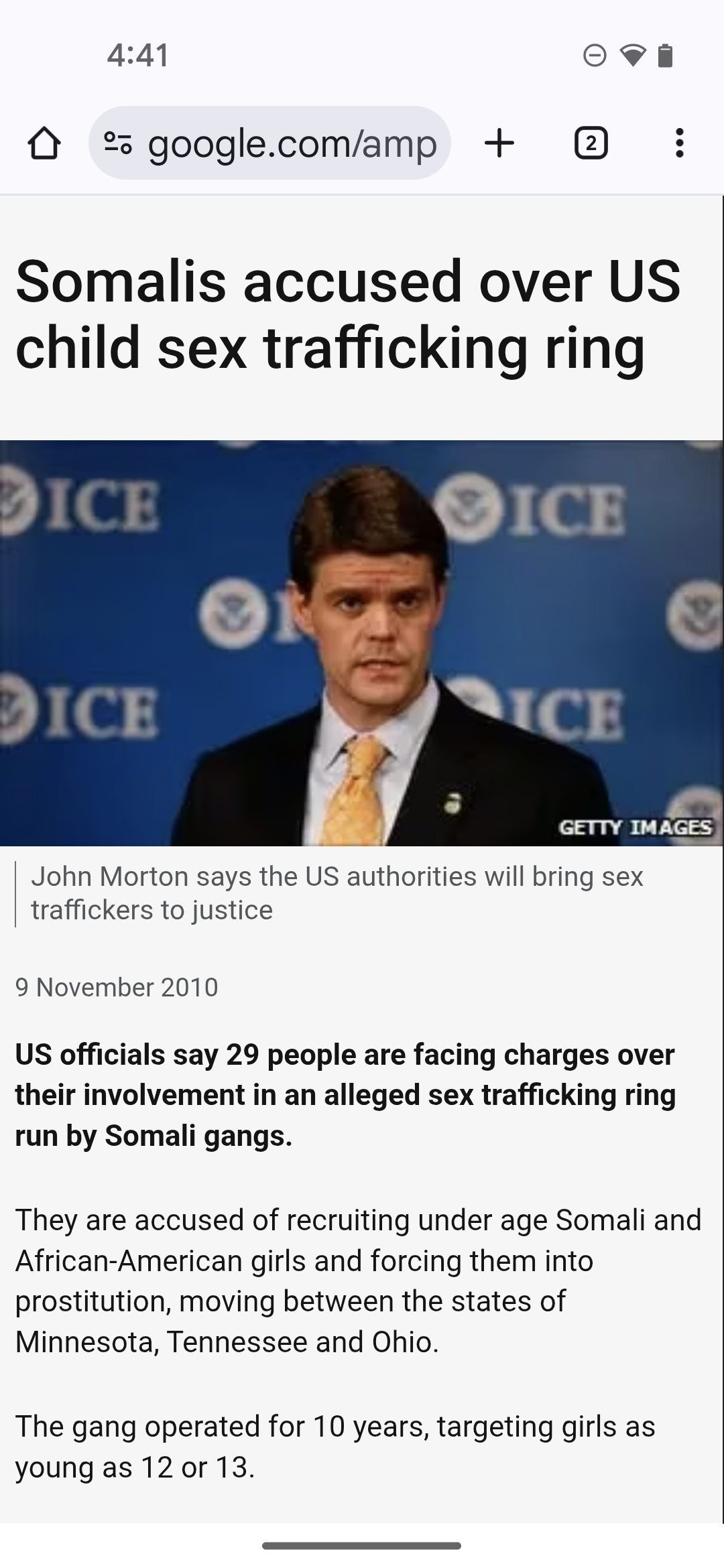The height and width of the screenshot is (1568, 724).
Task: Tap the Wi-Fi status icon
Action: [x=633, y=56]
